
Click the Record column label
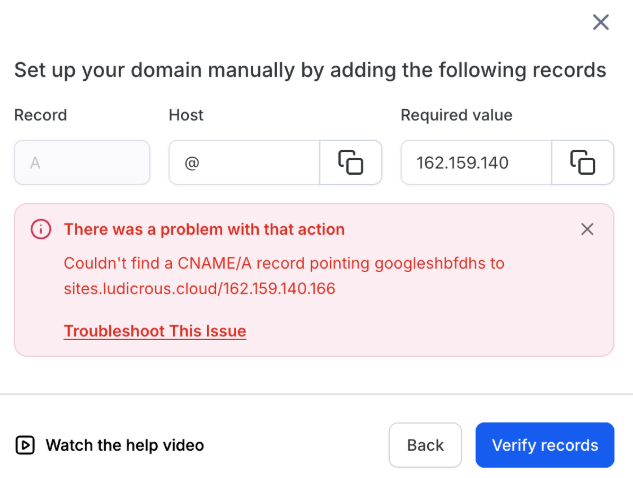[40, 115]
